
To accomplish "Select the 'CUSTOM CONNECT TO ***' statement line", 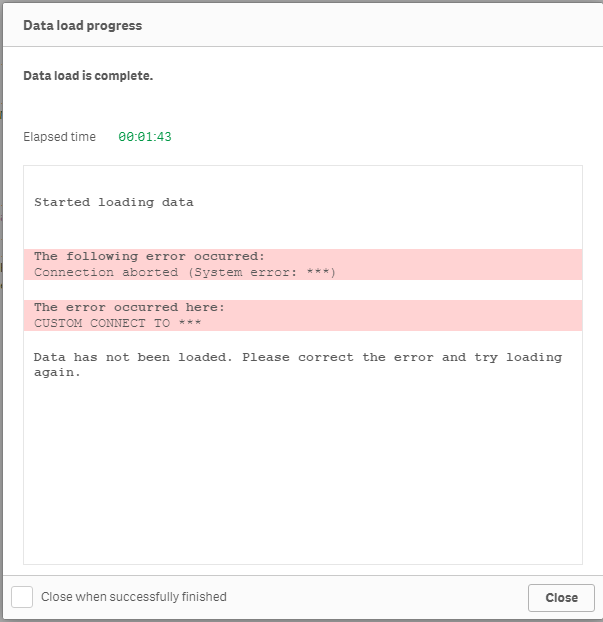I will point(118,323).
